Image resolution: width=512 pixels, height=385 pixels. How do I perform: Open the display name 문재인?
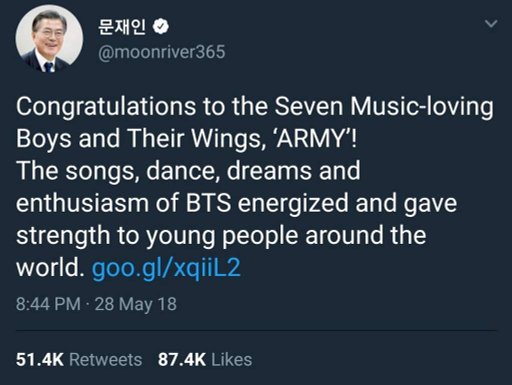[x=122, y=27]
